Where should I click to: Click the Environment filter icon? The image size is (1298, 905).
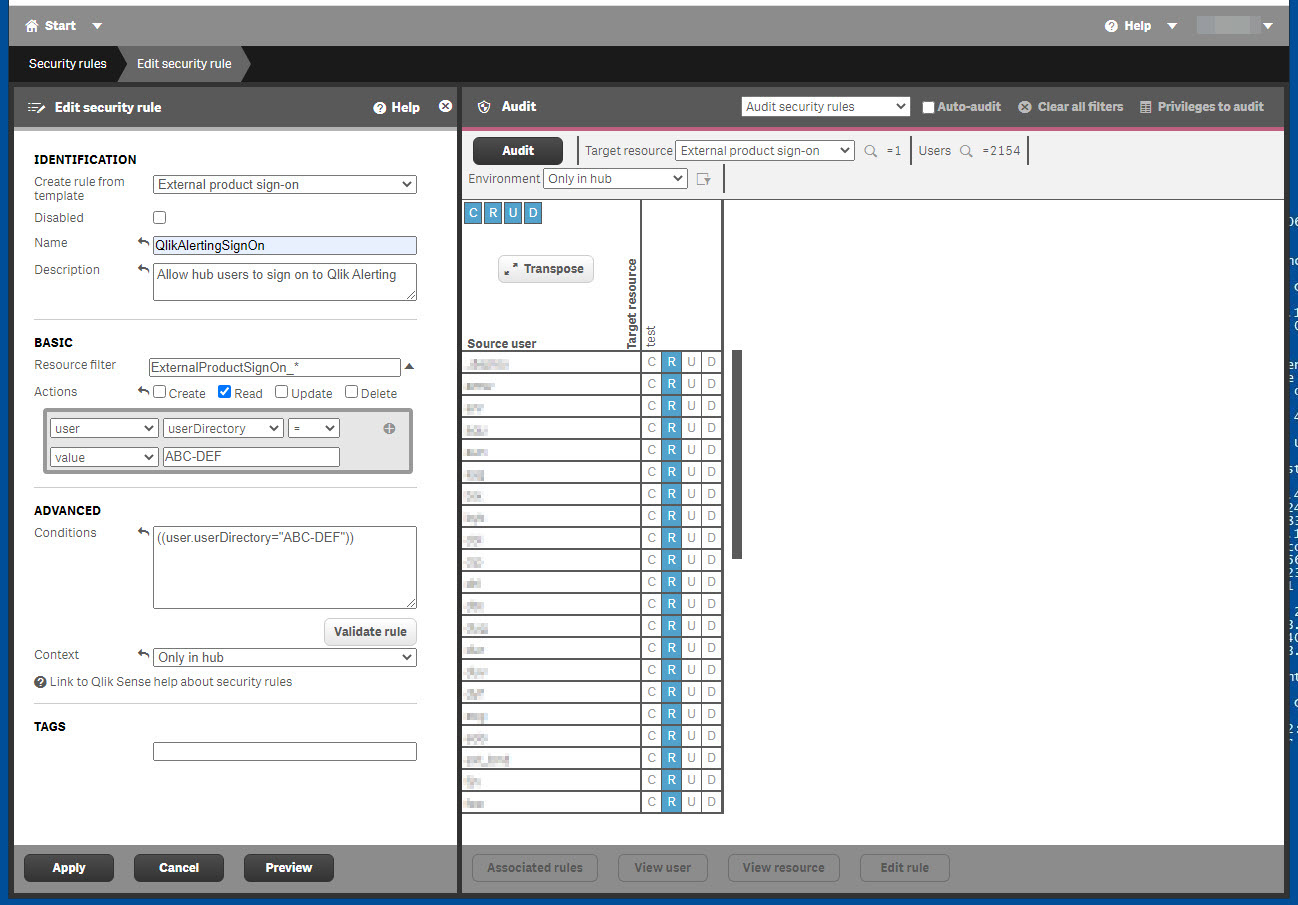tap(704, 179)
